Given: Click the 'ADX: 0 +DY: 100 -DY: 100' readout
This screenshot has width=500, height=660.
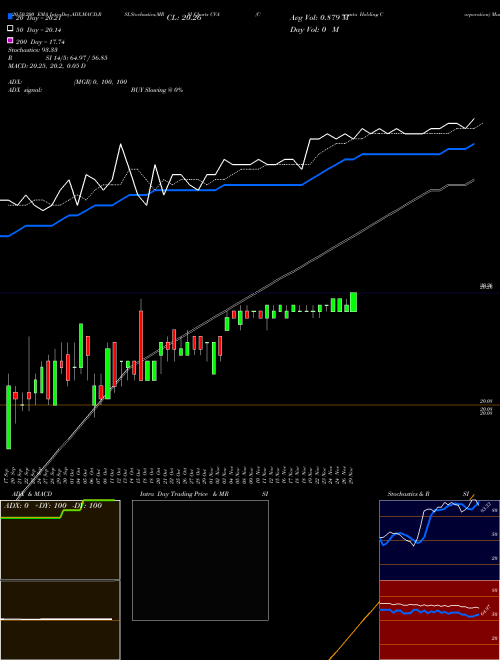Looking at the screenshot, I should coord(53,505).
